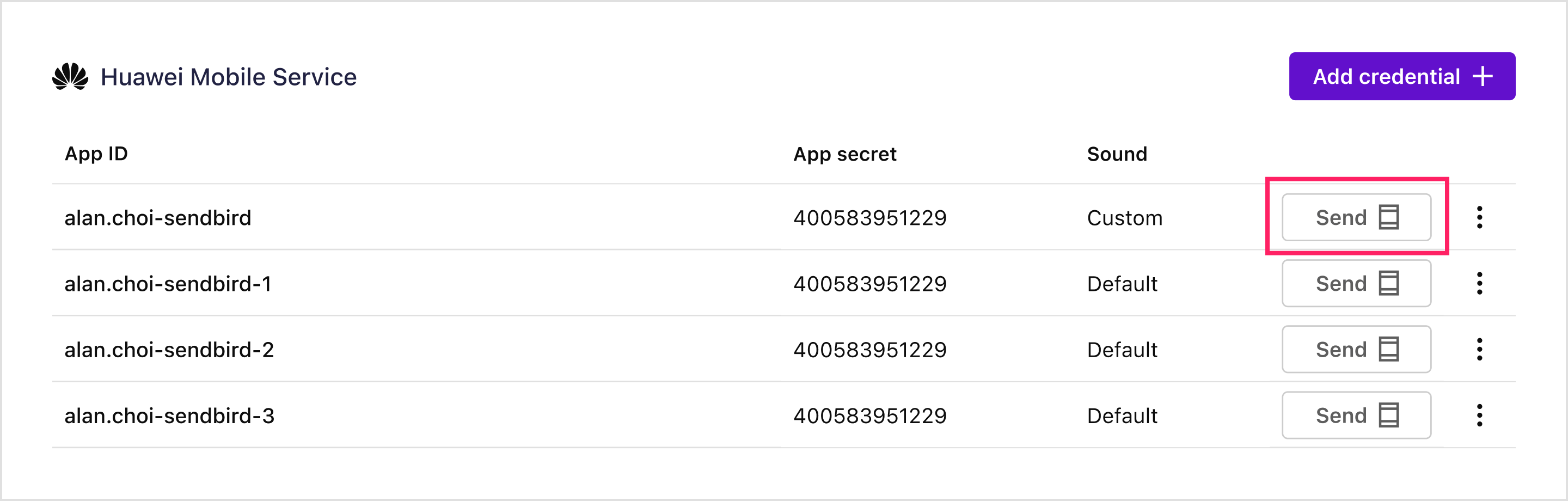Open the three-dot menu for alan.choi-sendbird-1
The image size is (1568, 501).
tap(1479, 283)
